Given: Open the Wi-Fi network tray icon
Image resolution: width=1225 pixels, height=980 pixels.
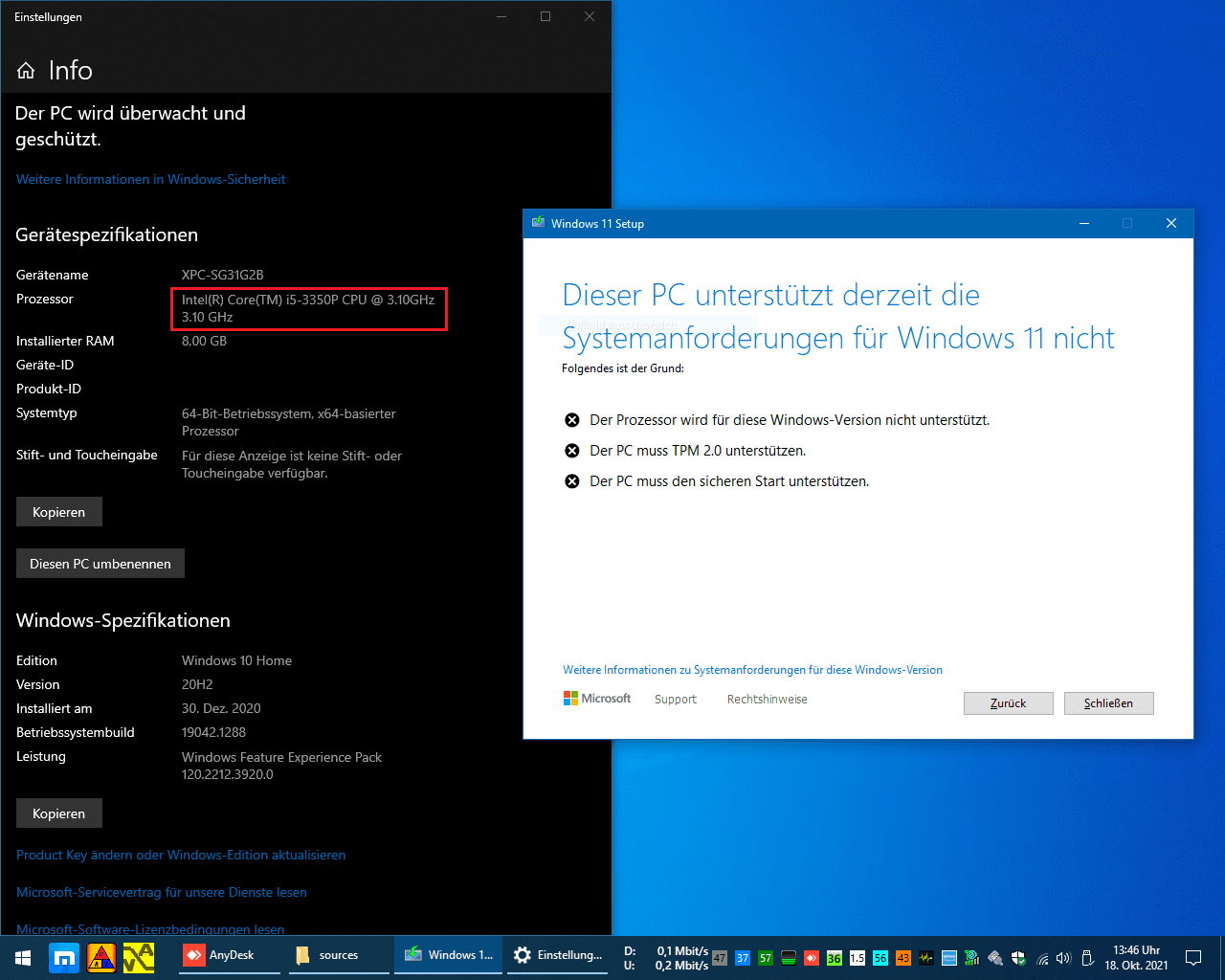Looking at the screenshot, I should (1042, 957).
